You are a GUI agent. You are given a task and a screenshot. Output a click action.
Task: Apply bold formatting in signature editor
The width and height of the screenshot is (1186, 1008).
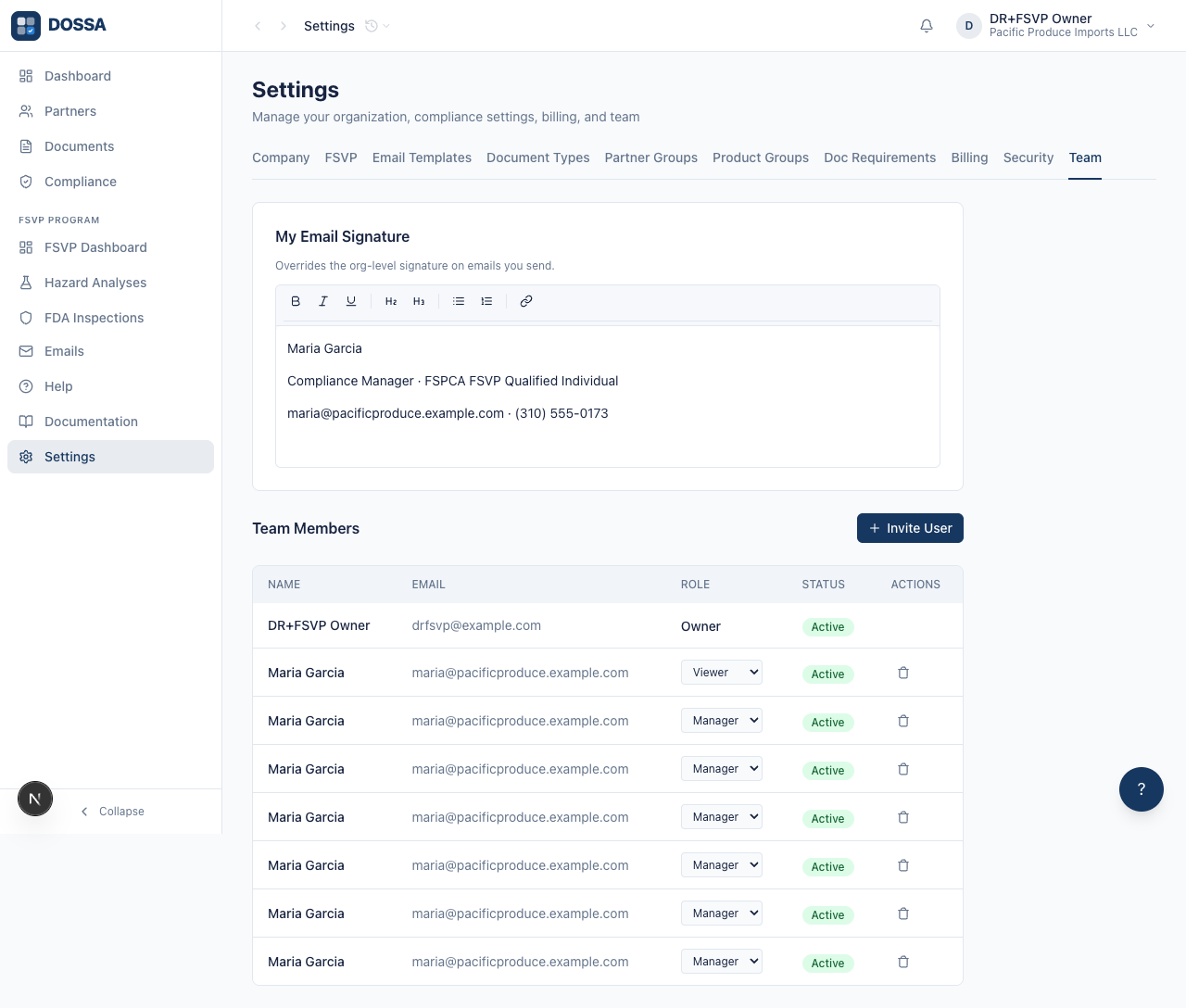point(296,301)
